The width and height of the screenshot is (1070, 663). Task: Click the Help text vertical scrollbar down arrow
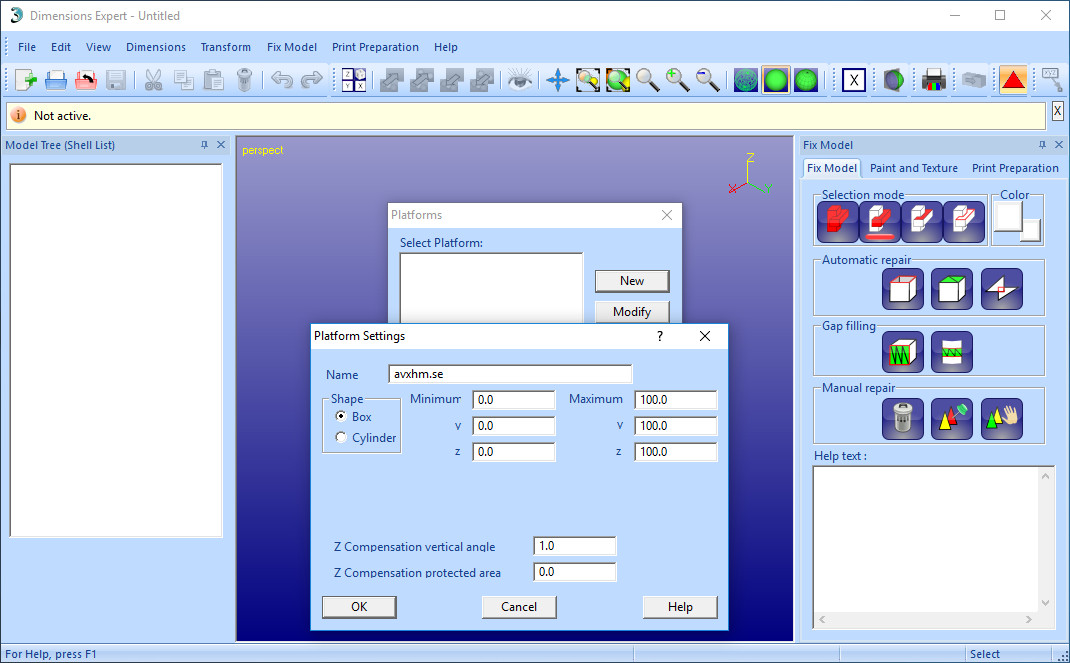(1045, 603)
